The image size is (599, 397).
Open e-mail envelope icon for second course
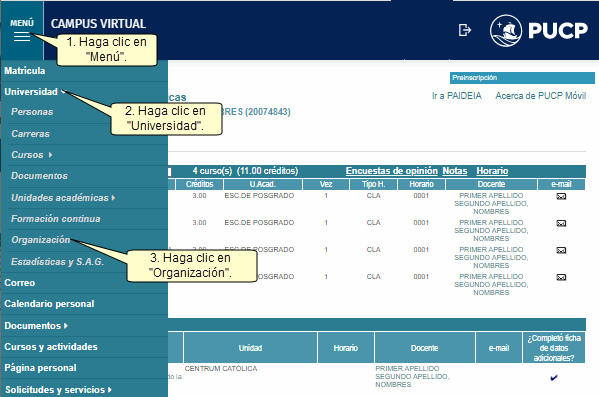click(x=561, y=223)
